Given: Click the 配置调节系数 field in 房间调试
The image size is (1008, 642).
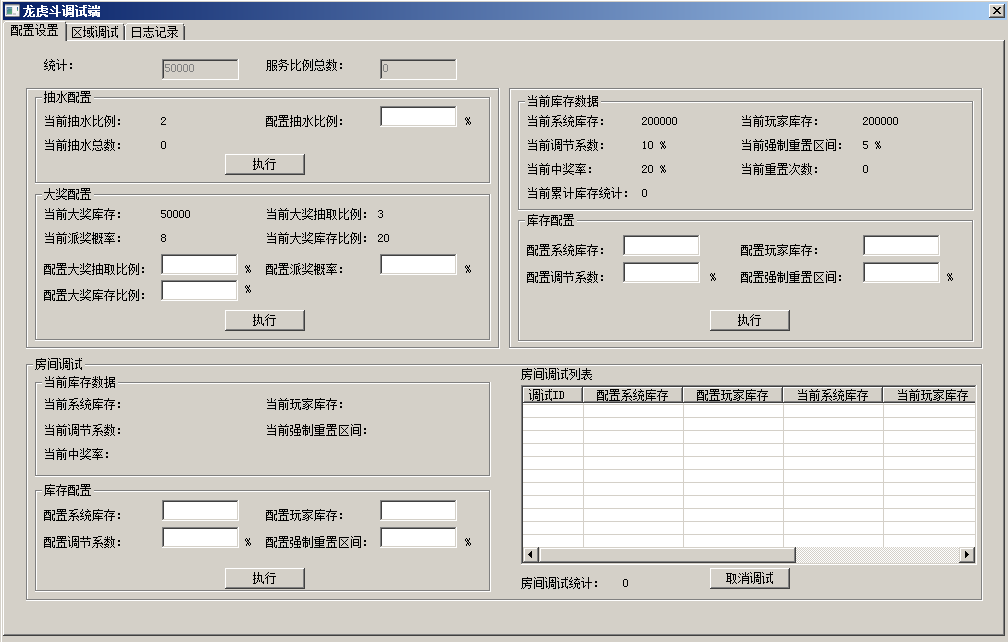Looking at the screenshot, I should (x=198, y=540).
